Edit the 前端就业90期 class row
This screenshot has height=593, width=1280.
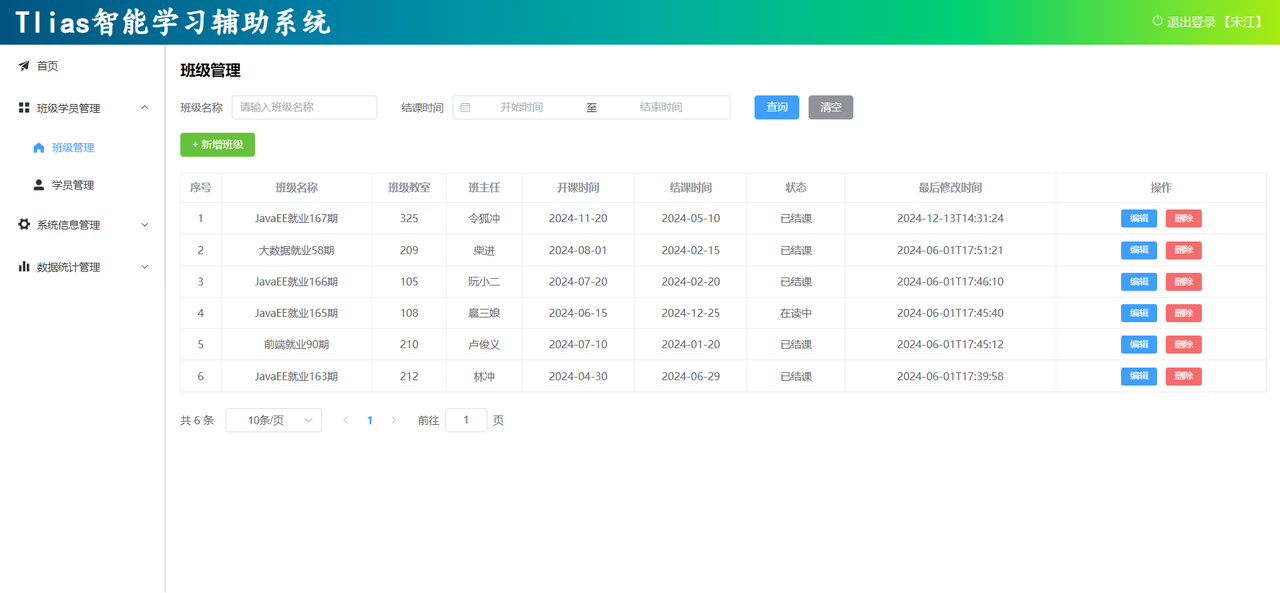(x=1138, y=344)
